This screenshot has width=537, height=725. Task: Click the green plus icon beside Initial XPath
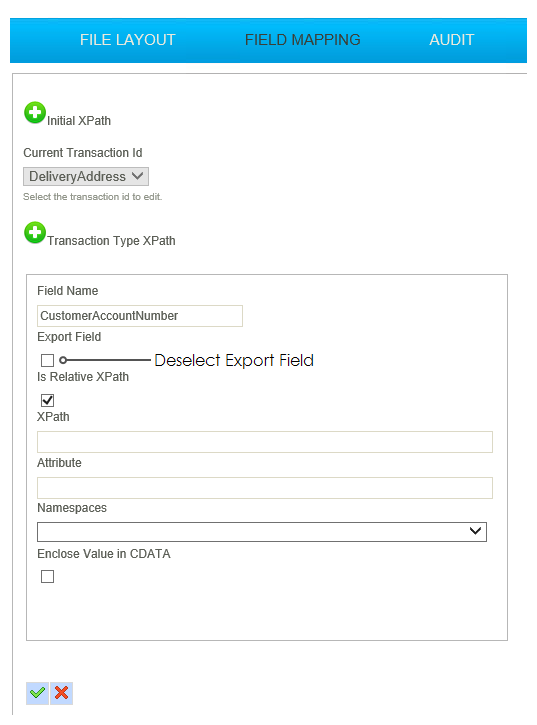point(35,113)
